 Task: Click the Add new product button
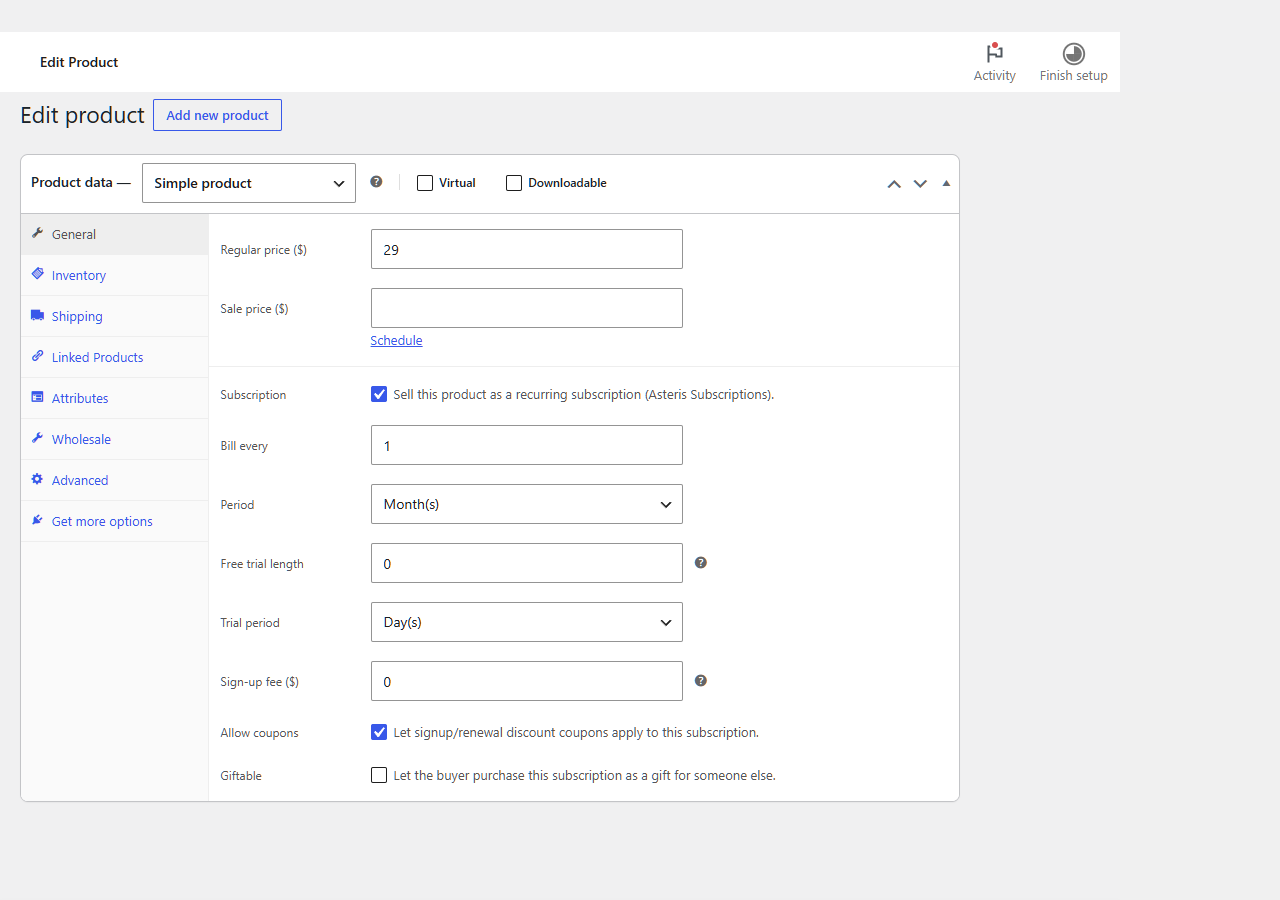tap(217, 115)
